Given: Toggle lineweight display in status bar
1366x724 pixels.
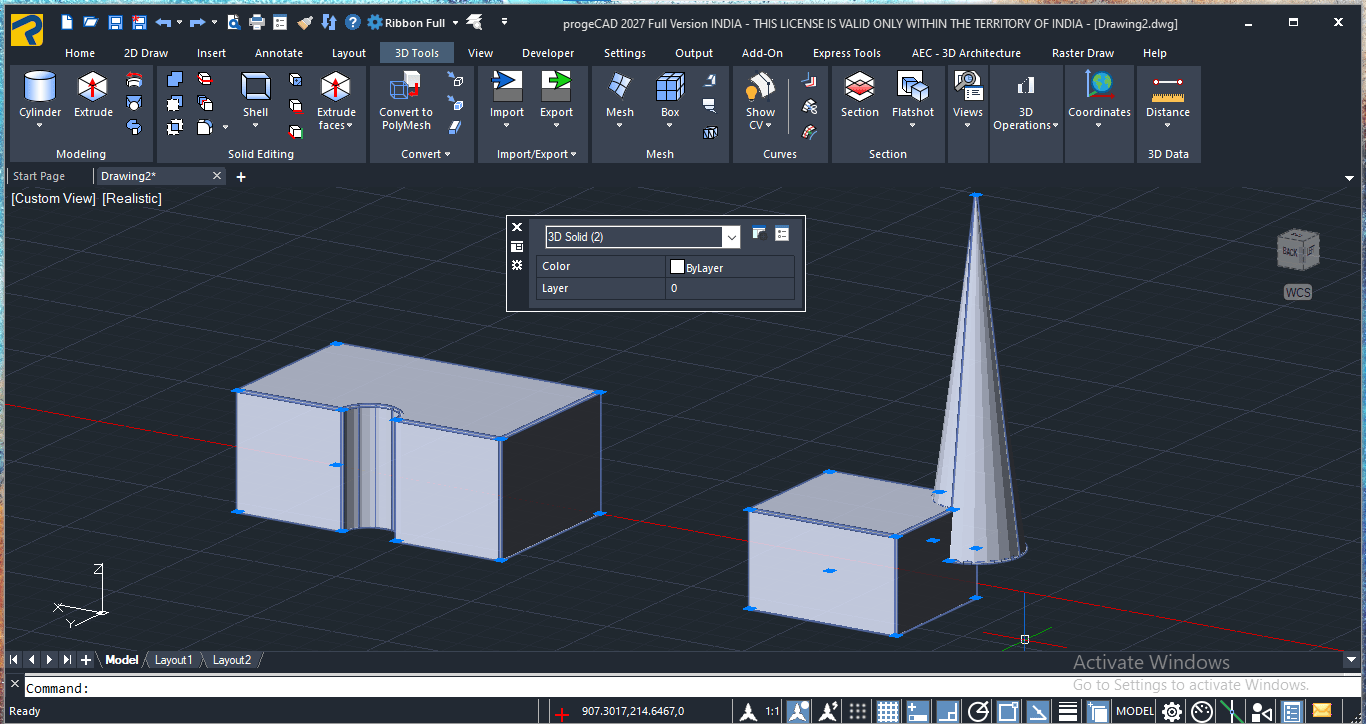Looking at the screenshot, I should tap(1068, 712).
